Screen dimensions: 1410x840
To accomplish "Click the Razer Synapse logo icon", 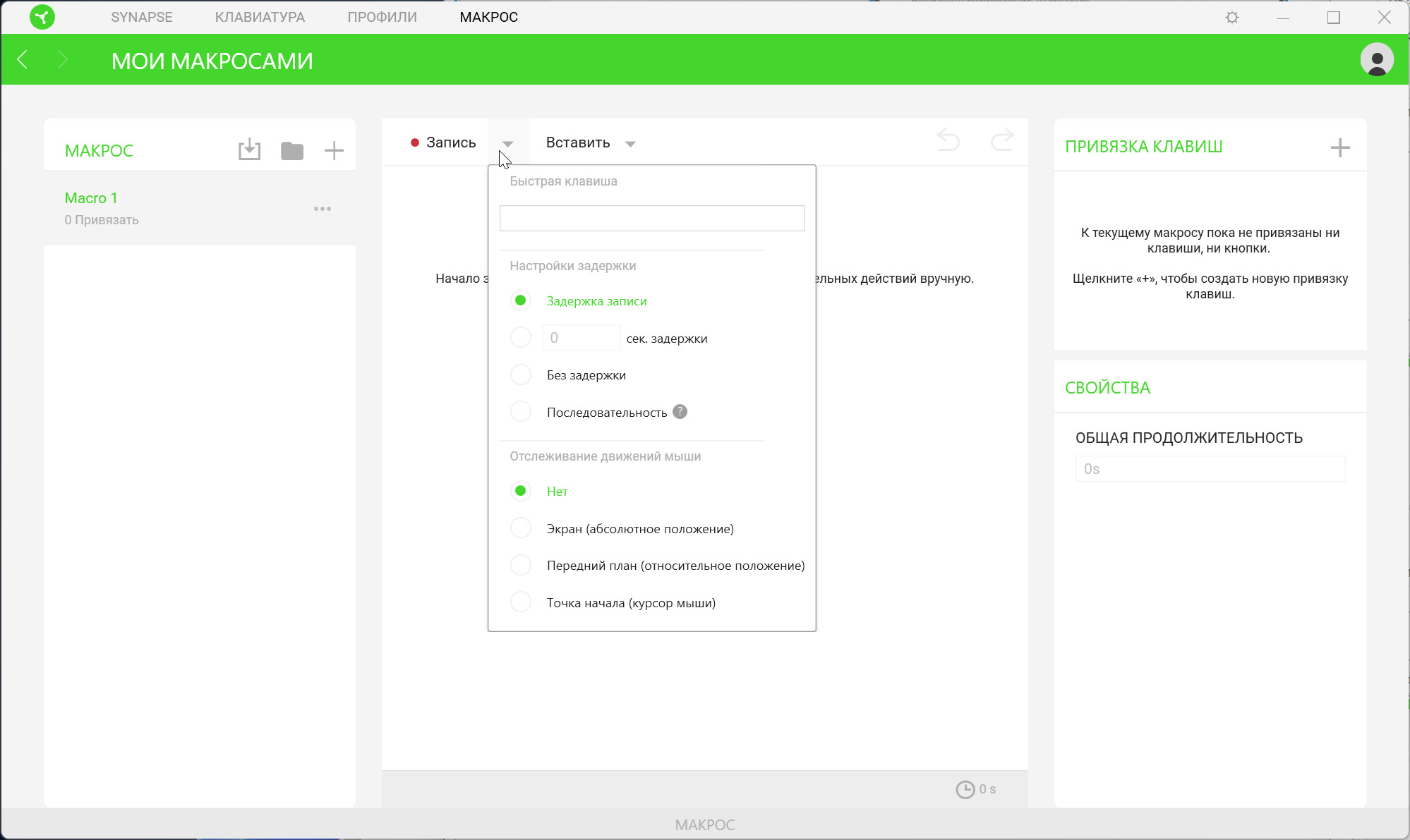I will point(42,17).
